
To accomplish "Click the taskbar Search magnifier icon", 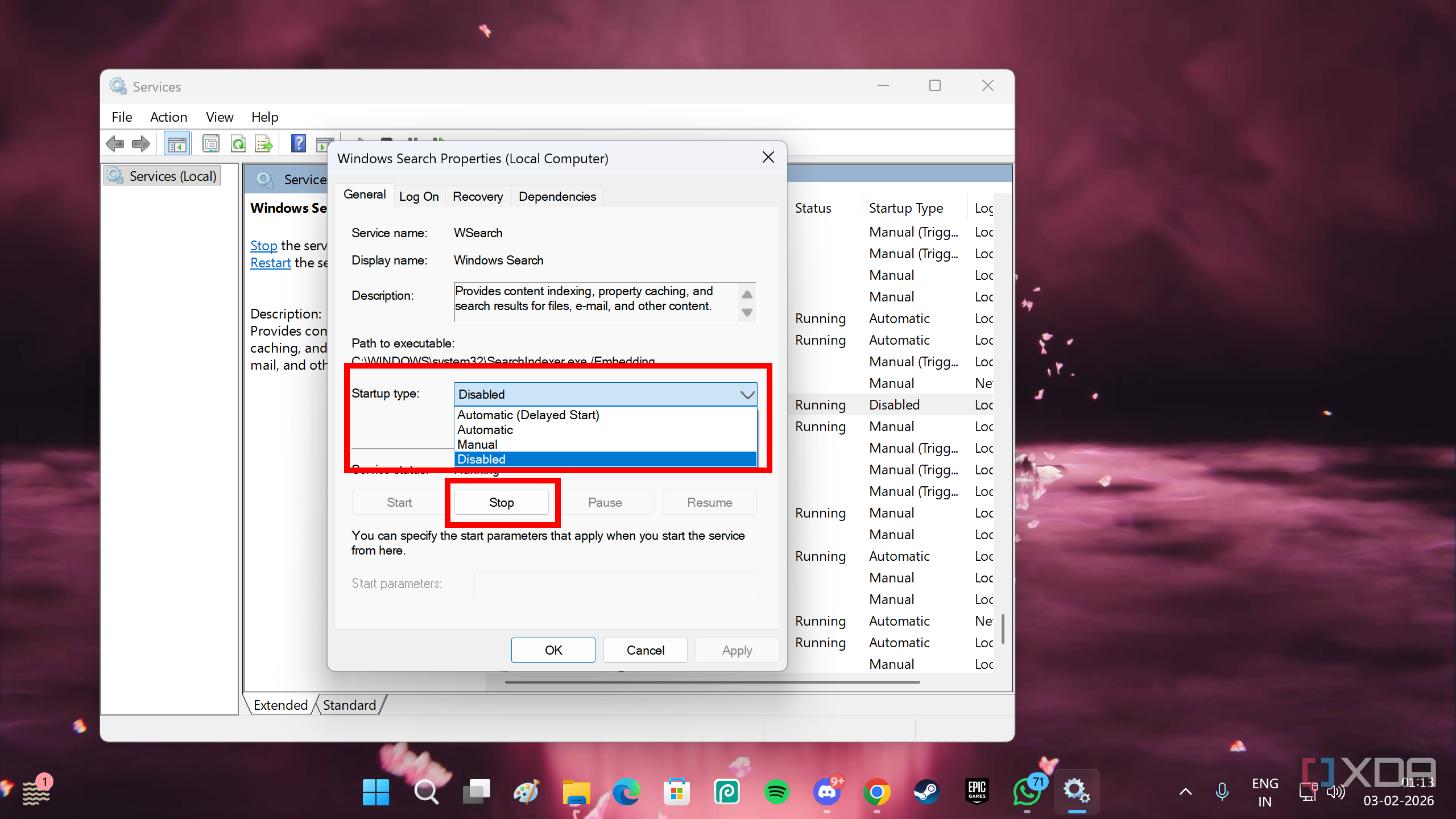I will [426, 791].
